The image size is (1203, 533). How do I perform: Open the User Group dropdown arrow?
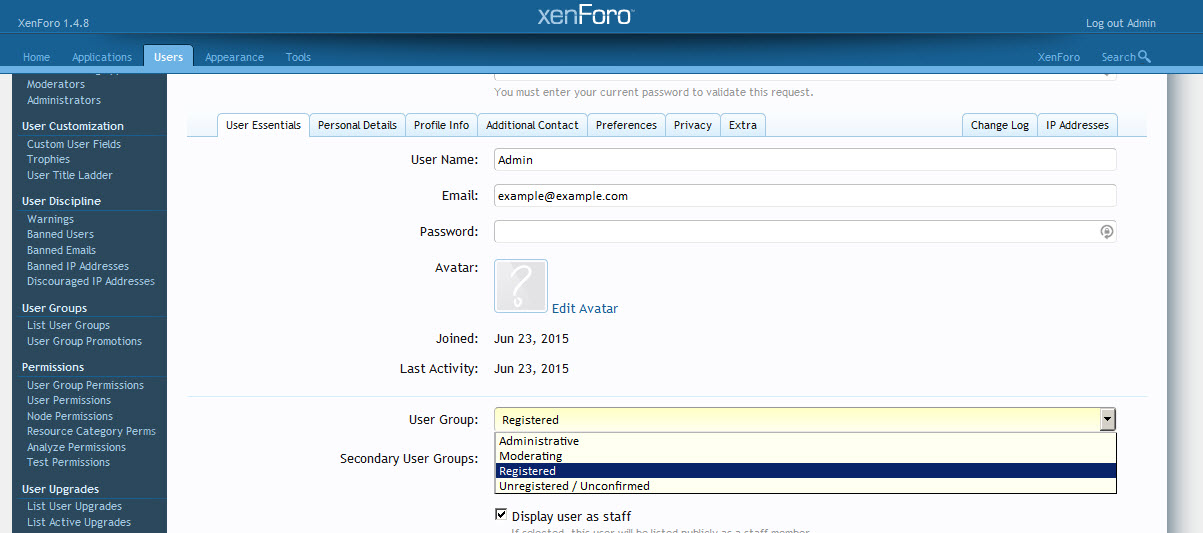tap(1107, 420)
